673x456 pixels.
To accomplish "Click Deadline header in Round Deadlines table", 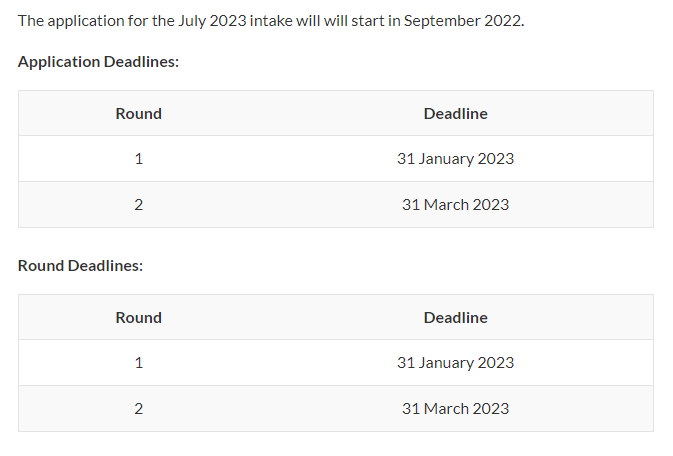I will (455, 318).
